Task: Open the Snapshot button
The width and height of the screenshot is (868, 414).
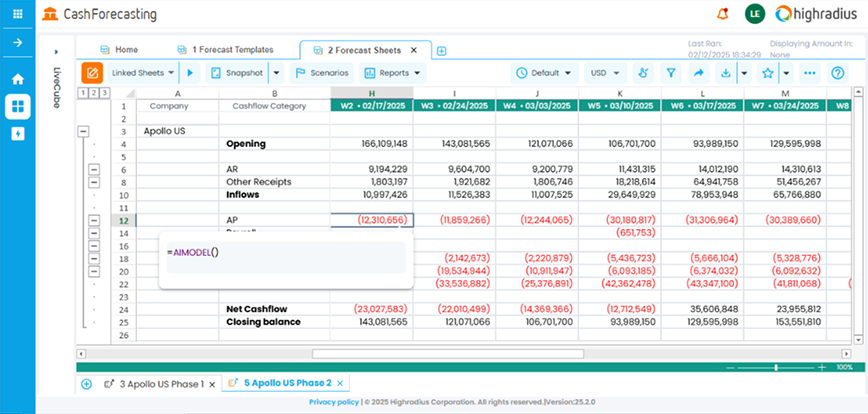Action: (x=237, y=73)
